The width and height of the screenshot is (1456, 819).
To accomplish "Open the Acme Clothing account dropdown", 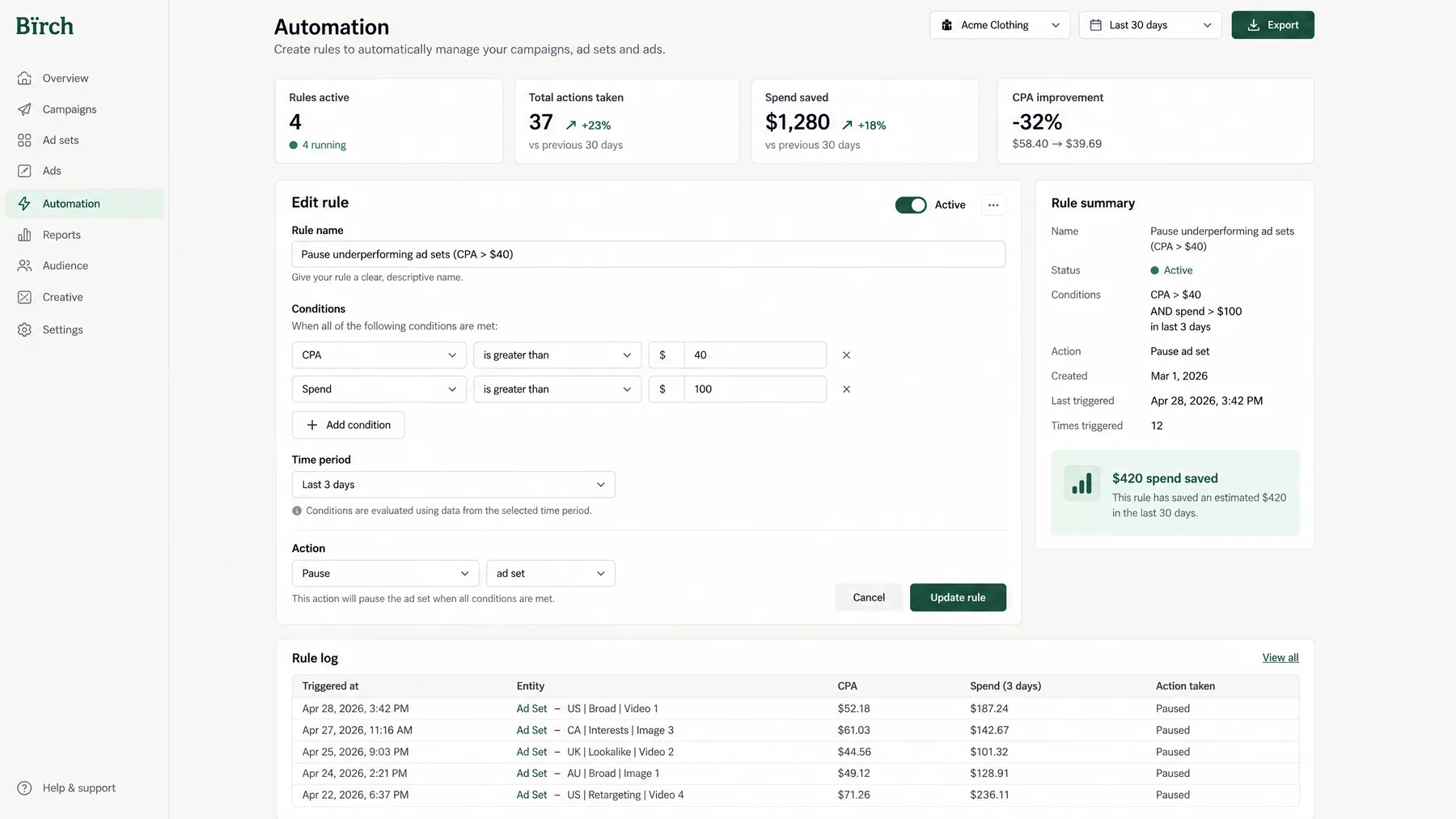I will tap(1000, 25).
